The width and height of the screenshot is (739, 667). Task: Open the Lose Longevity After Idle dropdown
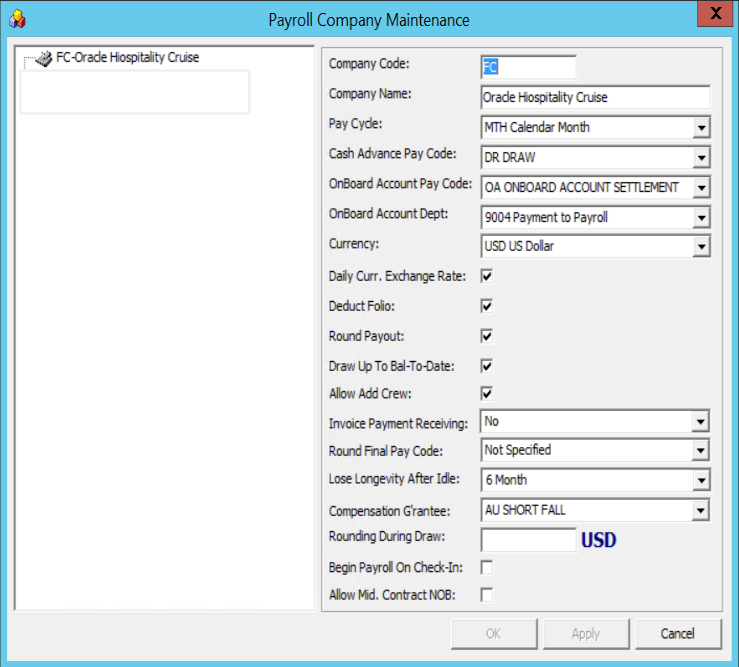[x=701, y=480]
